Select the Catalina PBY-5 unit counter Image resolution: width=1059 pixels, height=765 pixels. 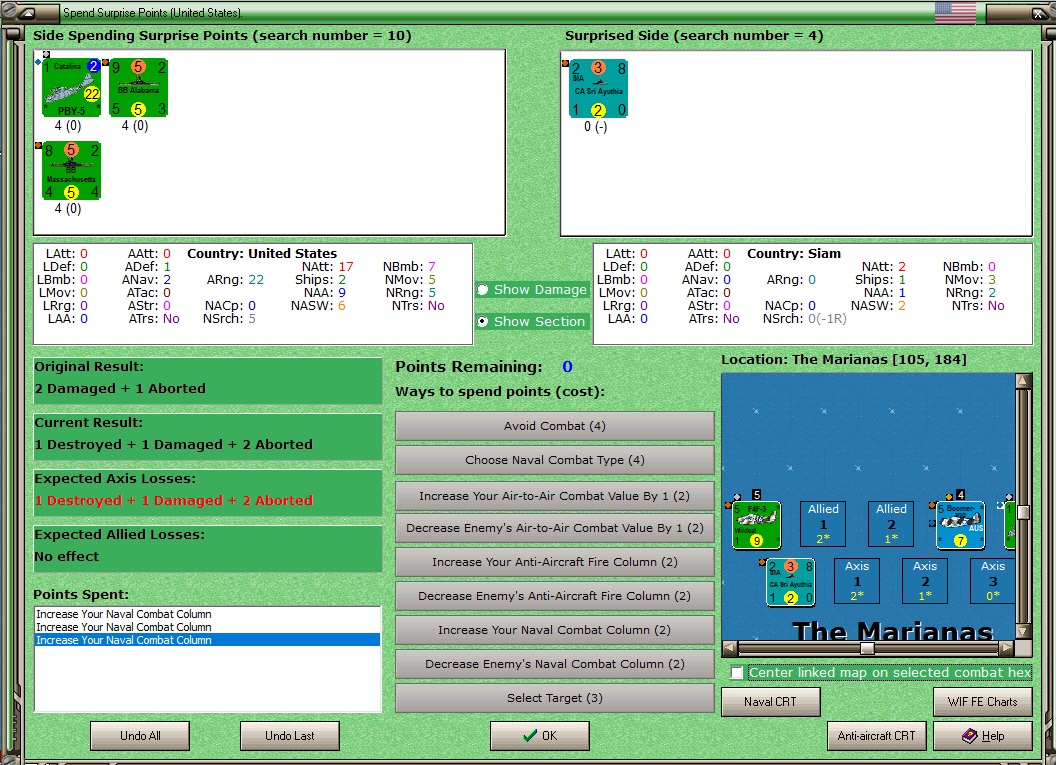pyautogui.click(x=72, y=88)
